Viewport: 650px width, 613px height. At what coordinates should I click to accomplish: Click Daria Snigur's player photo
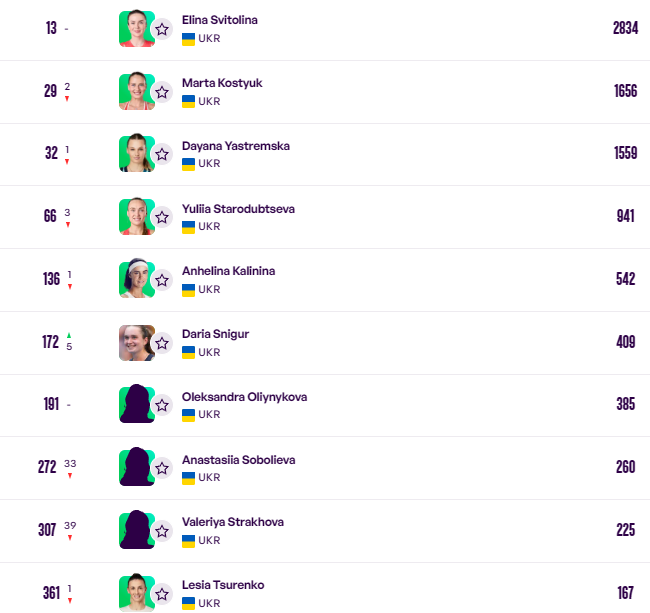point(137,343)
